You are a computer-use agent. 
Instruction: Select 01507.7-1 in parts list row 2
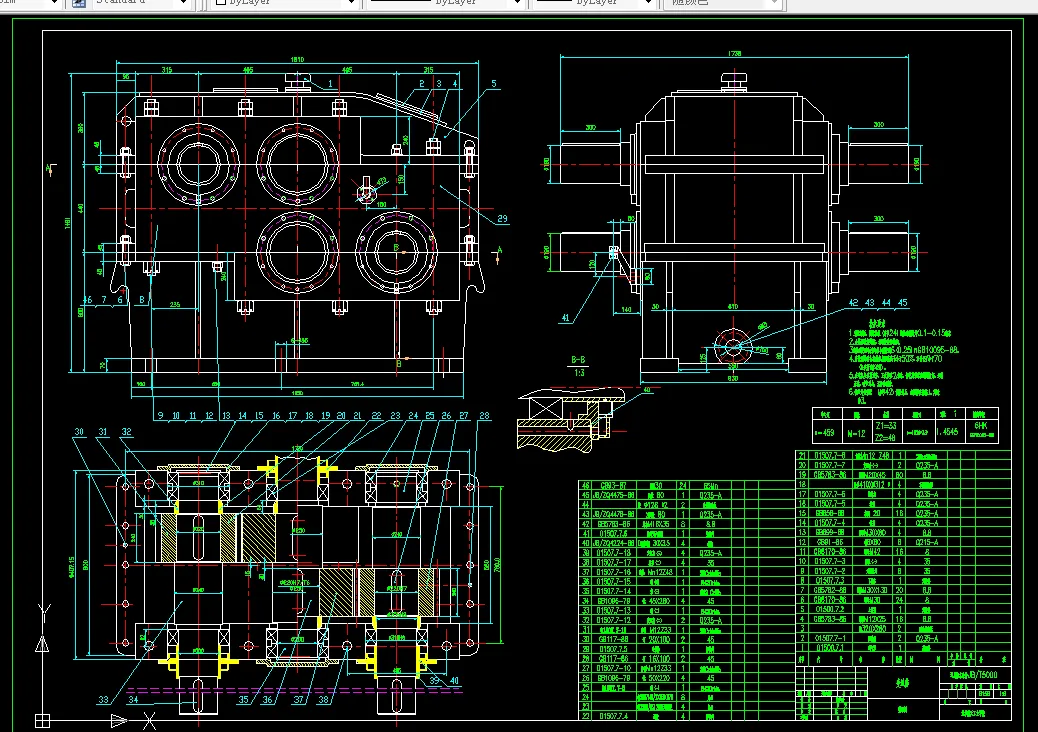[x=830, y=639]
